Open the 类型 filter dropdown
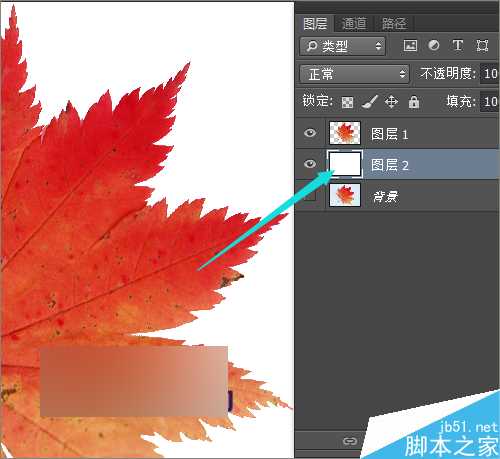The height and width of the screenshot is (459, 500). [x=342, y=46]
